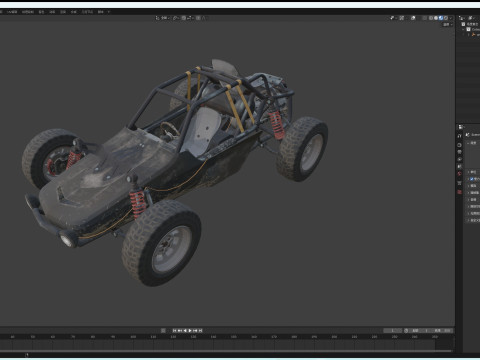Screen dimensions: 480x360
Task: Open the seventh top menu bar item
Action: tap(74, 12)
